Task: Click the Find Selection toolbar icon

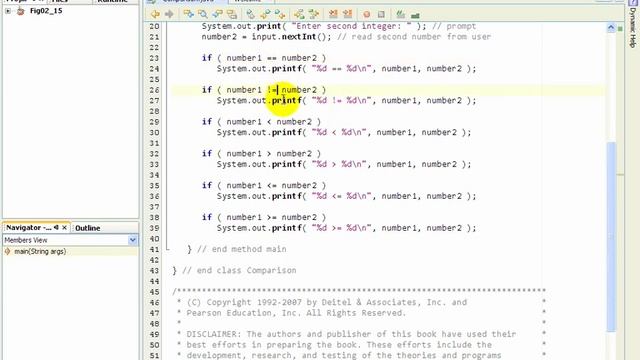Action: 189,14
